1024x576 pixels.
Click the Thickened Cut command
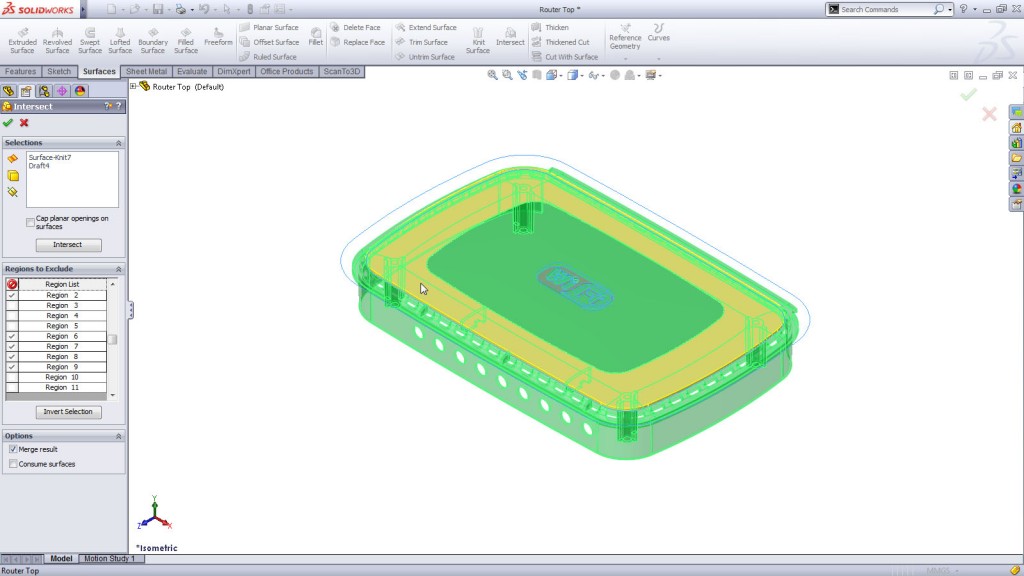tap(560, 42)
